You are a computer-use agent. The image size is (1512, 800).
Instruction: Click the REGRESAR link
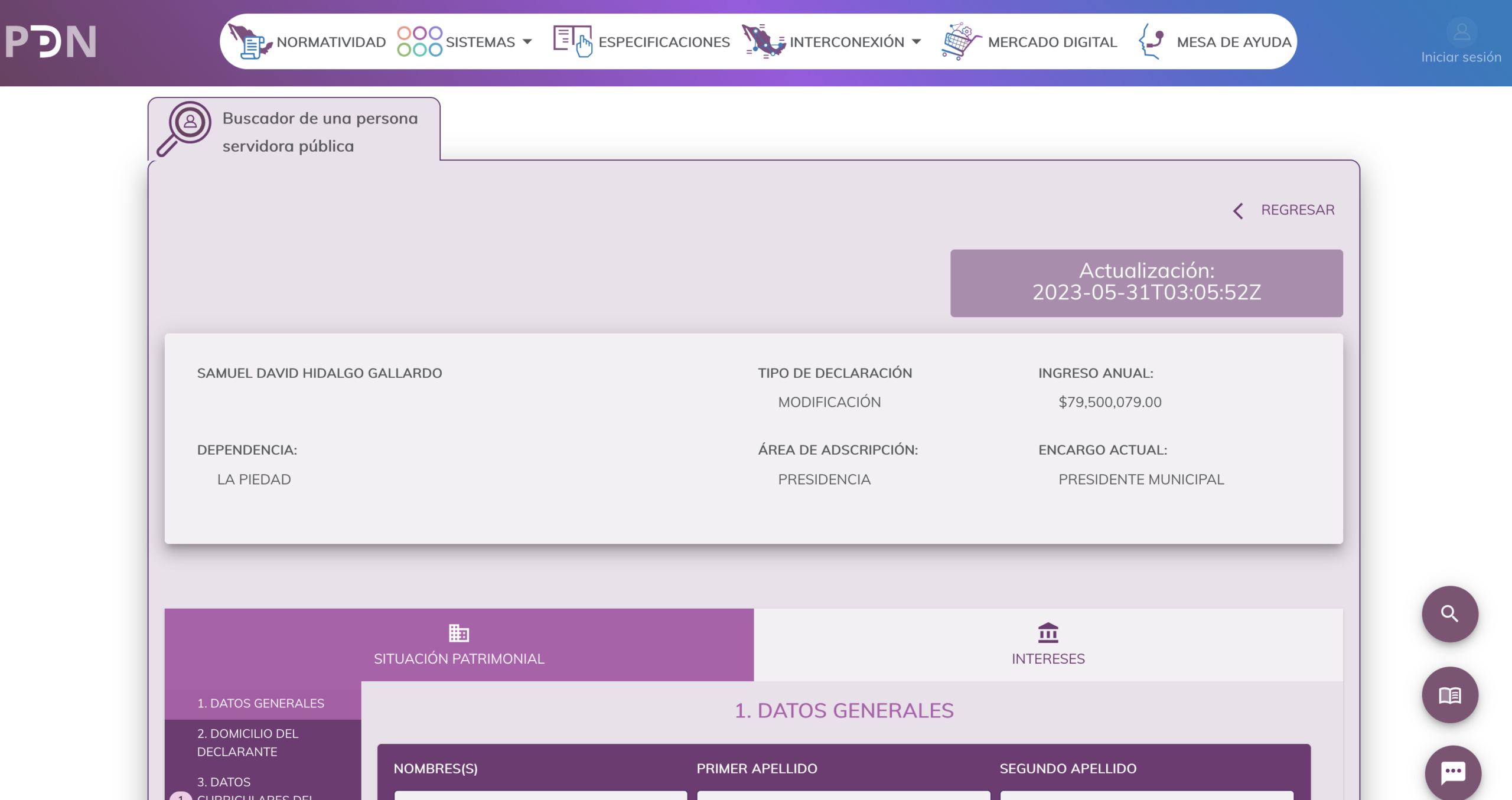(1297, 210)
